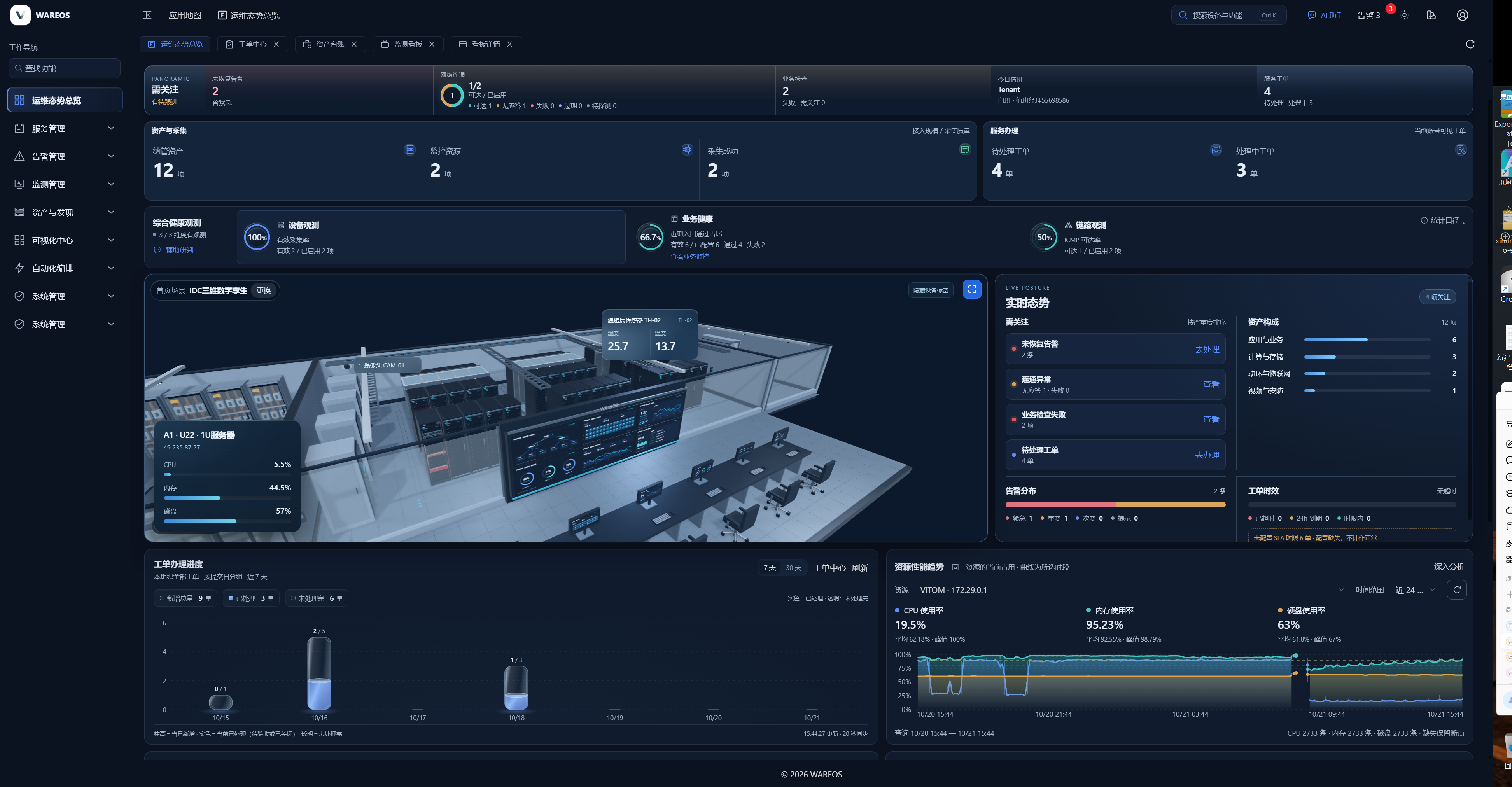Expand the 资产与发现 sidebar menu
Screen dimensions: 1512x787
coord(65,212)
